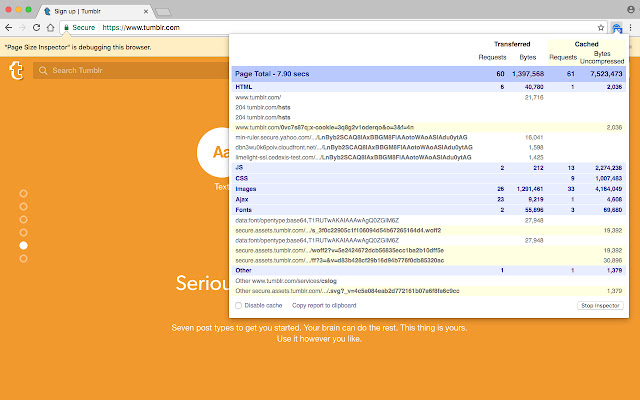
Task: Select the highlighted fifth page indicator dot
Action: (x=23, y=245)
